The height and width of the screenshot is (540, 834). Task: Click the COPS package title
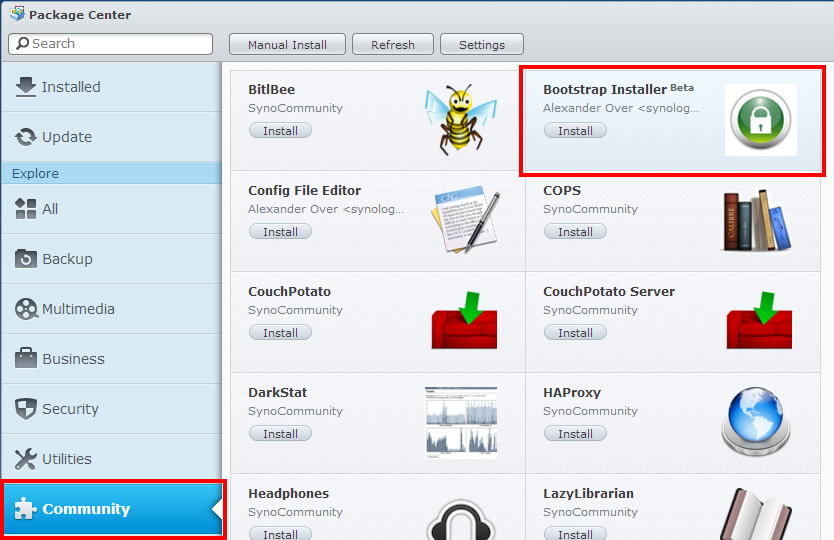pyautogui.click(x=562, y=190)
